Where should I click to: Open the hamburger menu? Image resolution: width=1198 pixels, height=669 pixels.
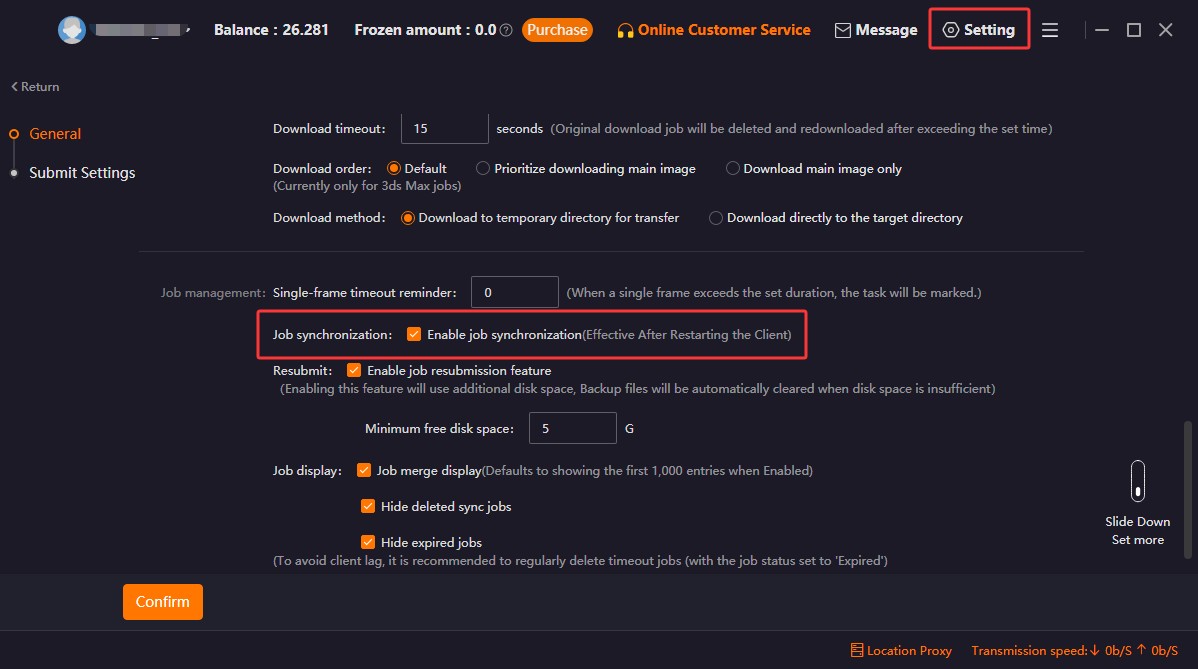pyautogui.click(x=1049, y=30)
